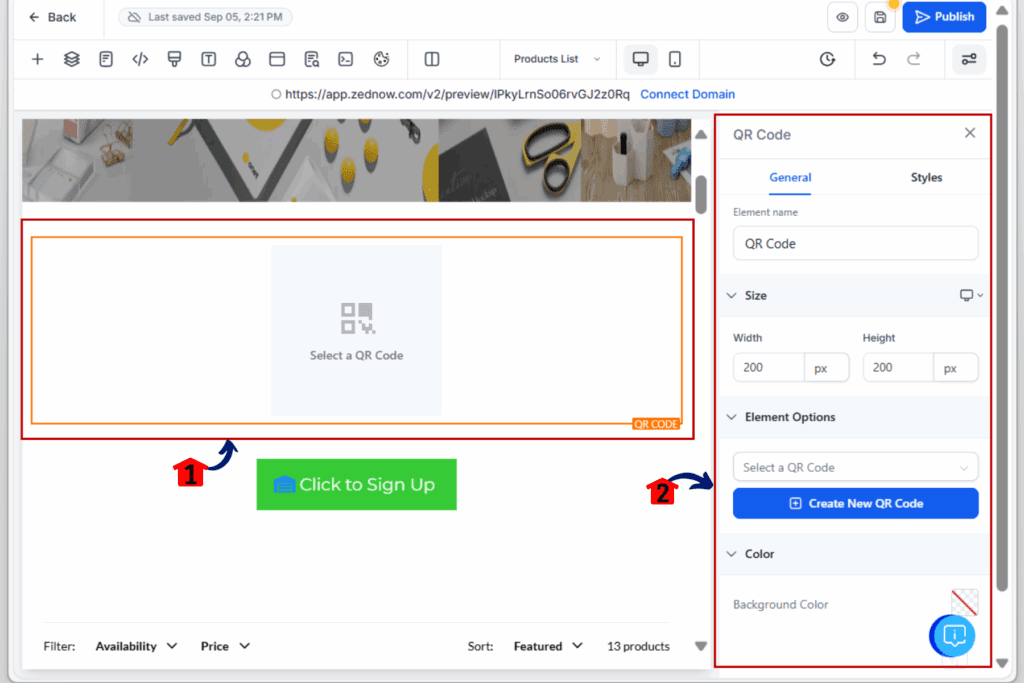Click the 13 products count text

(638, 646)
